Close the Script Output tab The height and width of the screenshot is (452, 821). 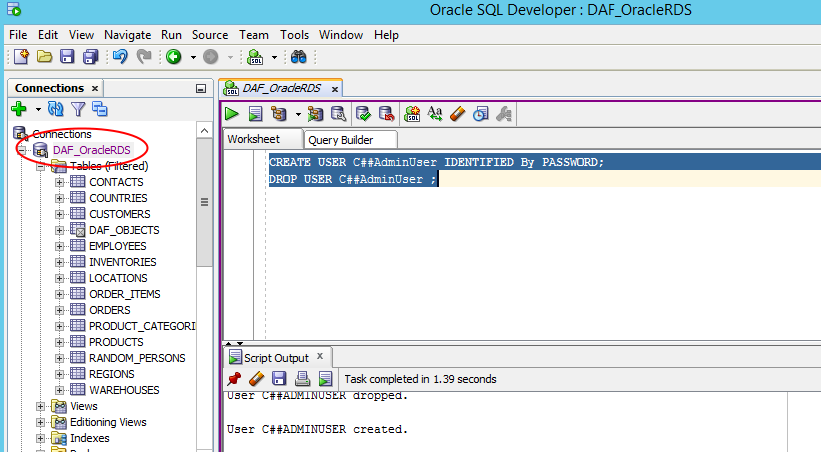click(x=320, y=356)
